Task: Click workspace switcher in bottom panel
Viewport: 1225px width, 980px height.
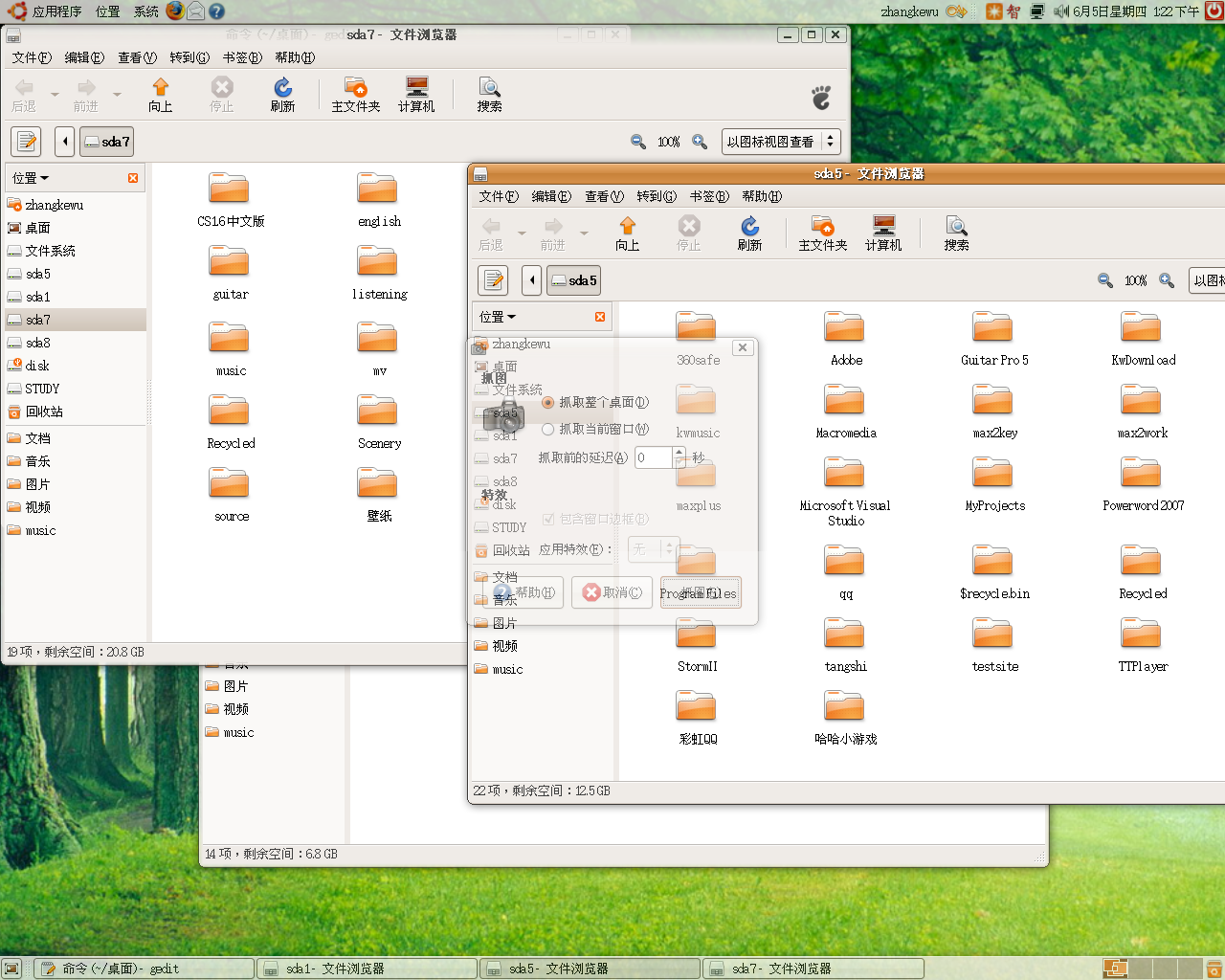Action: (1150, 969)
